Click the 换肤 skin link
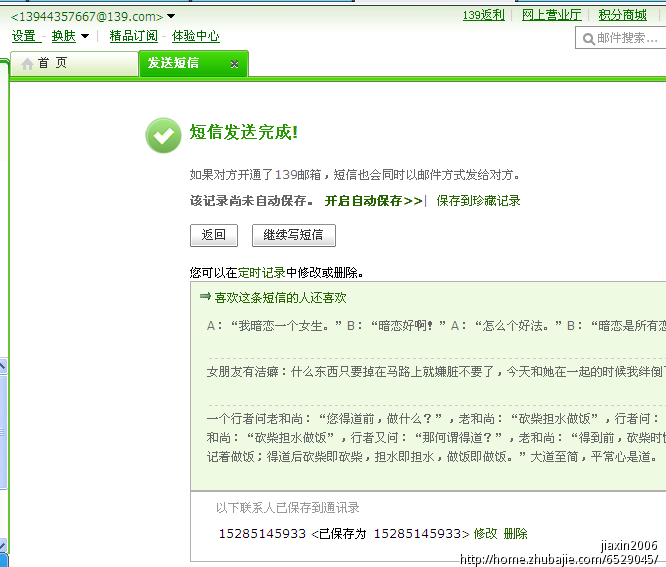This screenshot has width=666, height=567. 63,36
